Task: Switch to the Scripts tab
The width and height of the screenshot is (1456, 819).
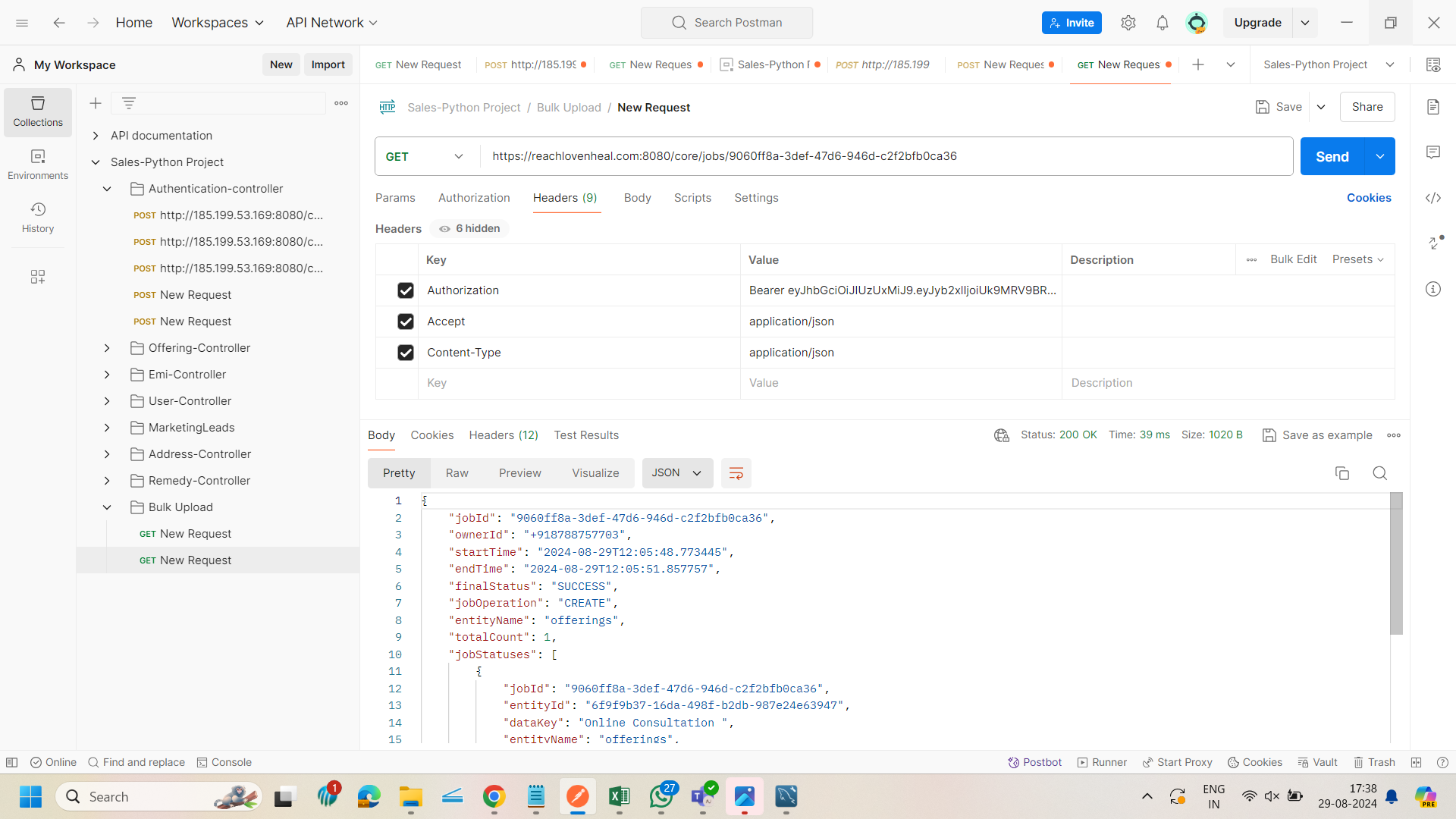Action: (x=692, y=198)
